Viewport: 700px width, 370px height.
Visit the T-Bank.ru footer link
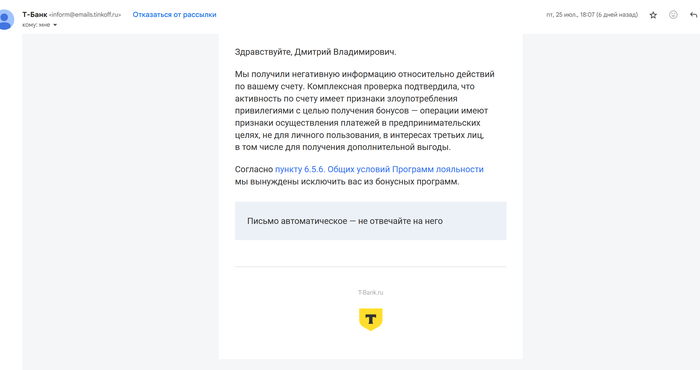tap(371, 292)
